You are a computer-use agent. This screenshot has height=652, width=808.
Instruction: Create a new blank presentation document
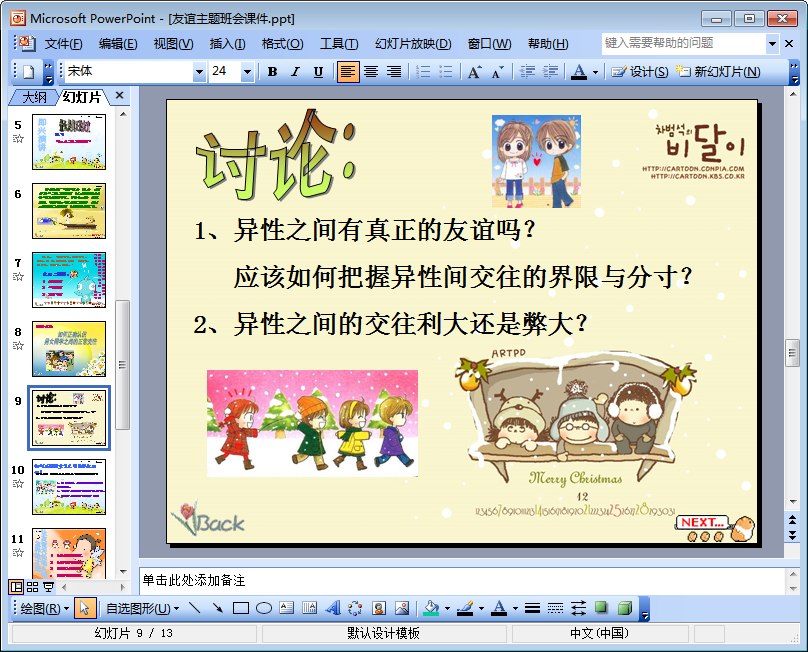point(28,72)
